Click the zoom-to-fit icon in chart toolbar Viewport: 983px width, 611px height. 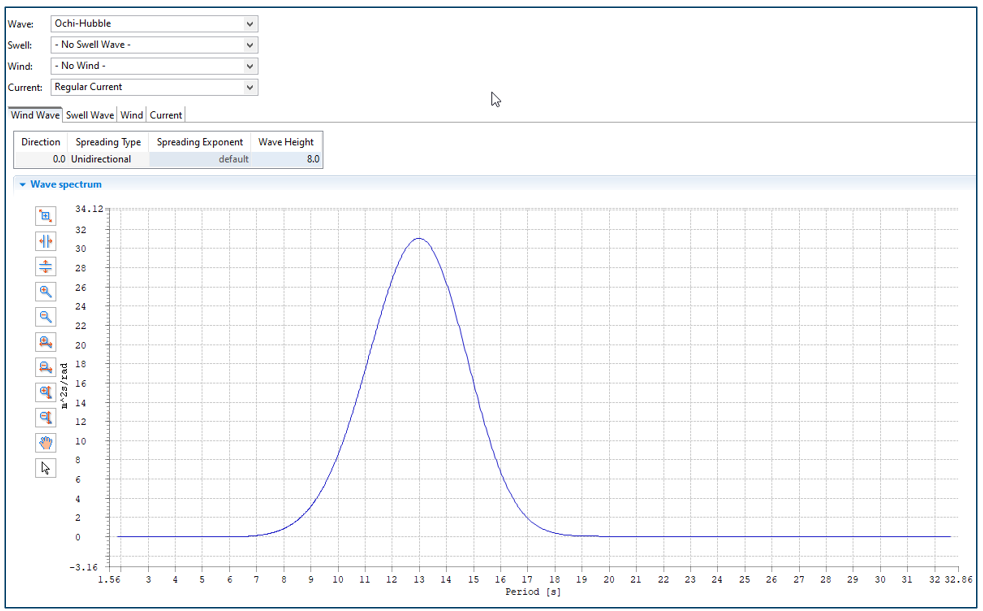click(x=45, y=216)
